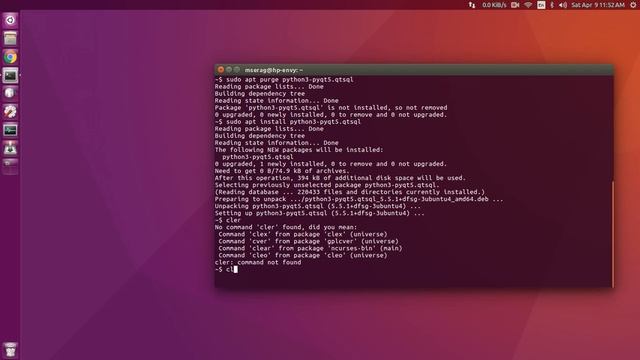
Task: Open the Ubuntu Dash search launcher
Action: [x=10, y=20]
